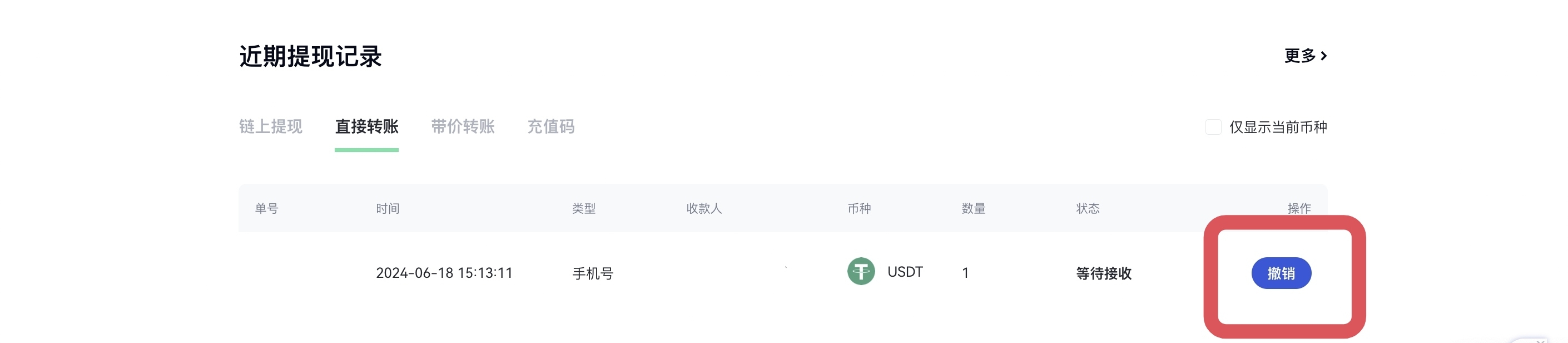Open the 带价转账 tab
Viewport: 1568px width, 343px height.
[463, 127]
